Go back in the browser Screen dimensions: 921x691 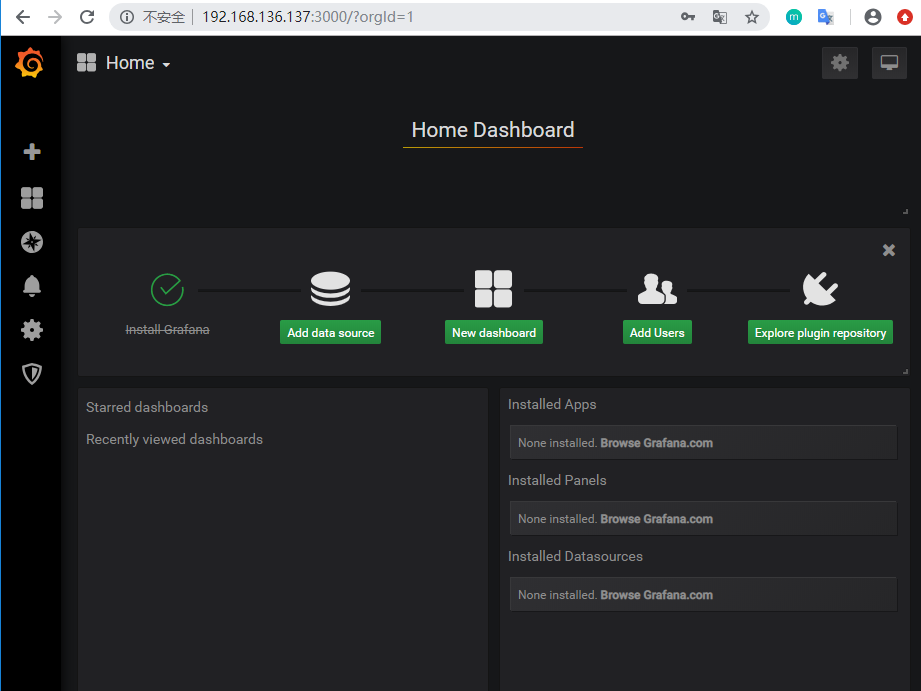pos(23,17)
